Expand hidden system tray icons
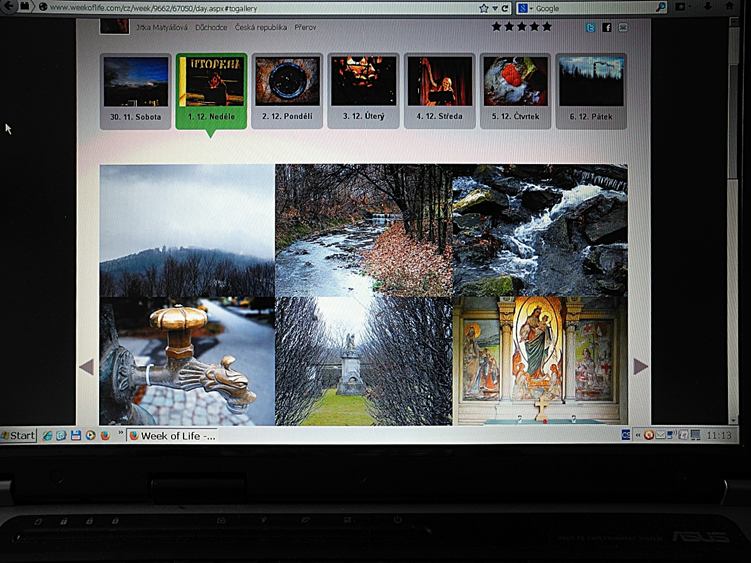 tap(637, 436)
